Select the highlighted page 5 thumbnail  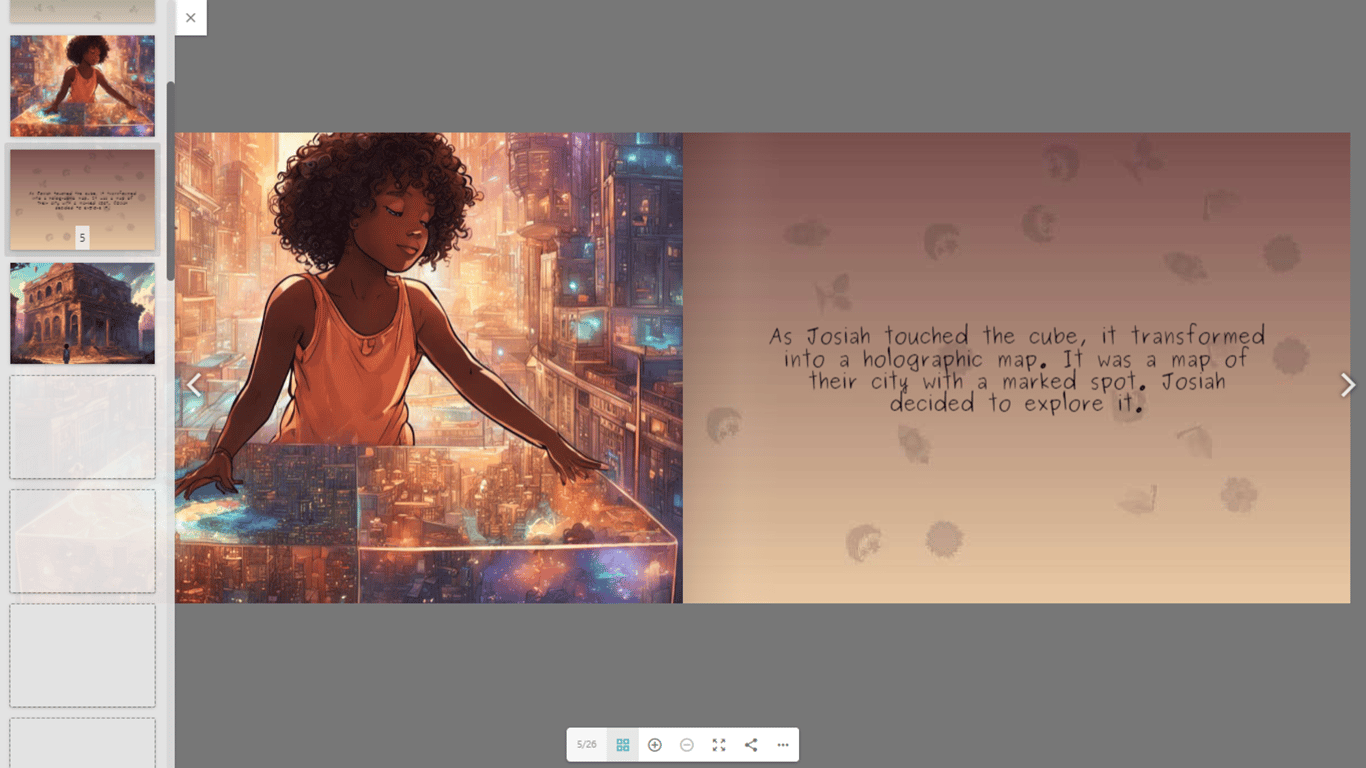pyautogui.click(x=82, y=200)
